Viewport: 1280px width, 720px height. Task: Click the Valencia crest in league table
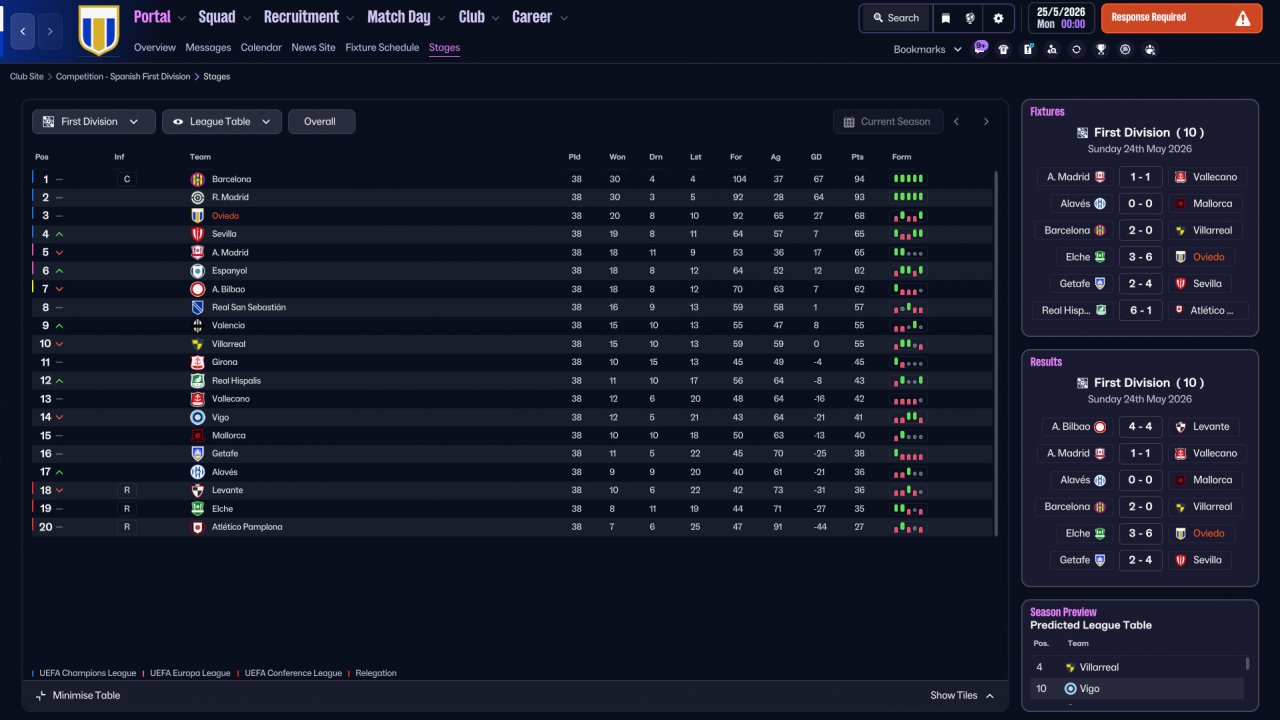(x=197, y=325)
